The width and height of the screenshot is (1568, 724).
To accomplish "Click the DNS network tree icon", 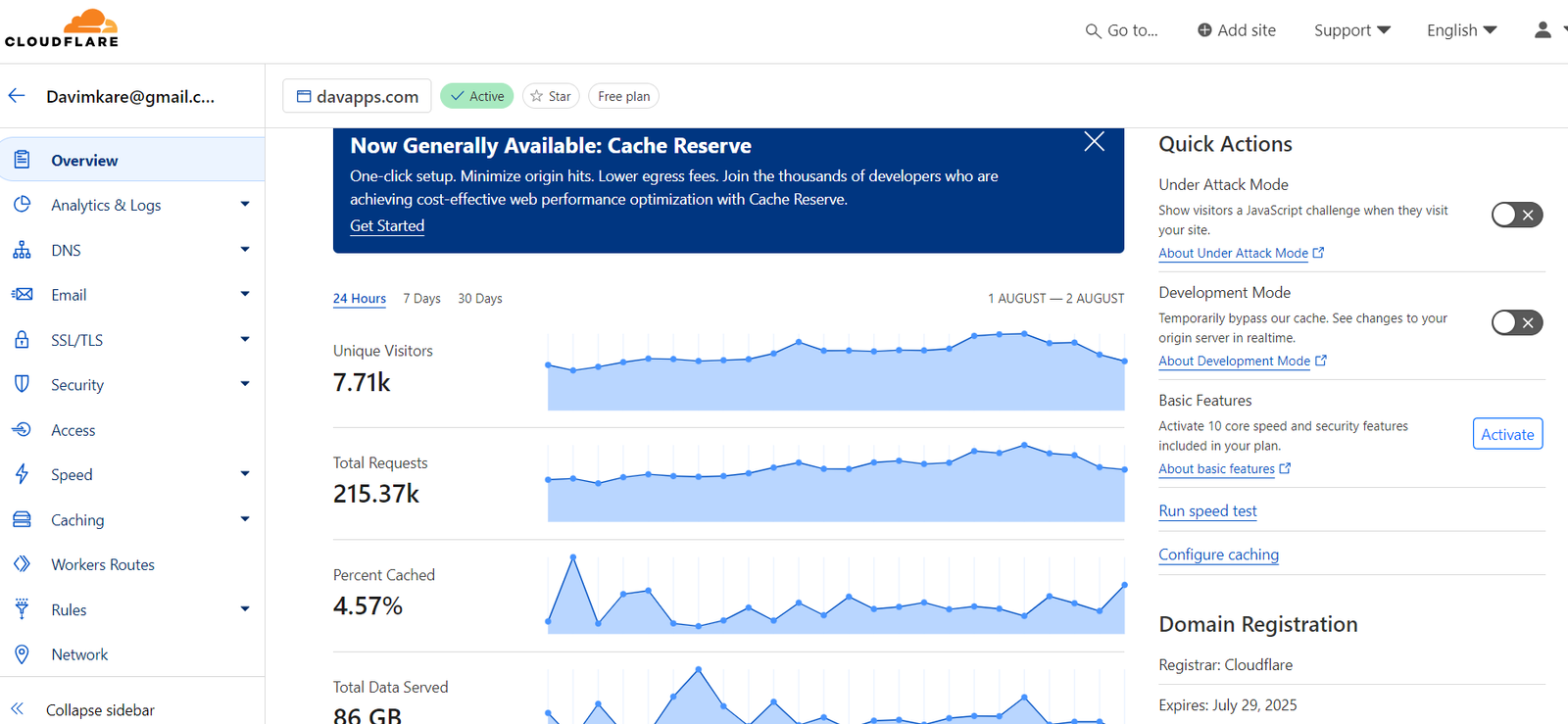I will (x=22, y=250).
